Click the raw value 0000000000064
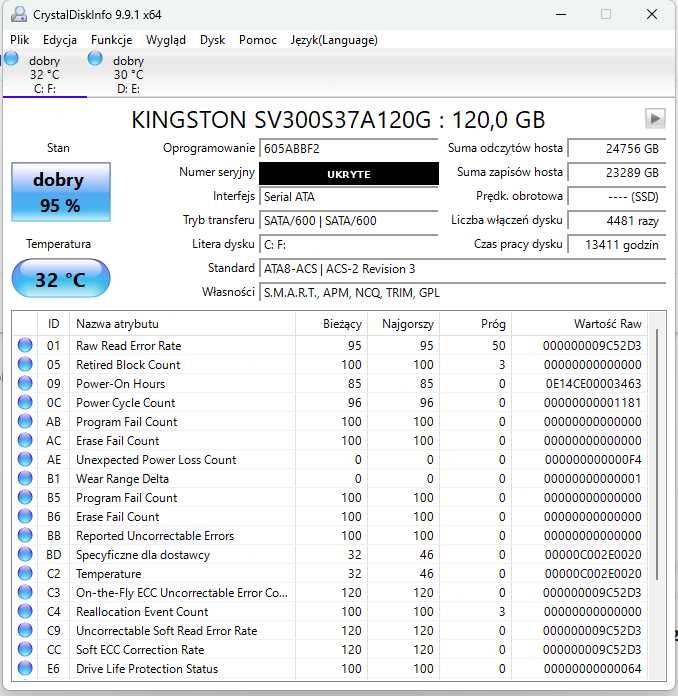 click(x=592, y=668)
